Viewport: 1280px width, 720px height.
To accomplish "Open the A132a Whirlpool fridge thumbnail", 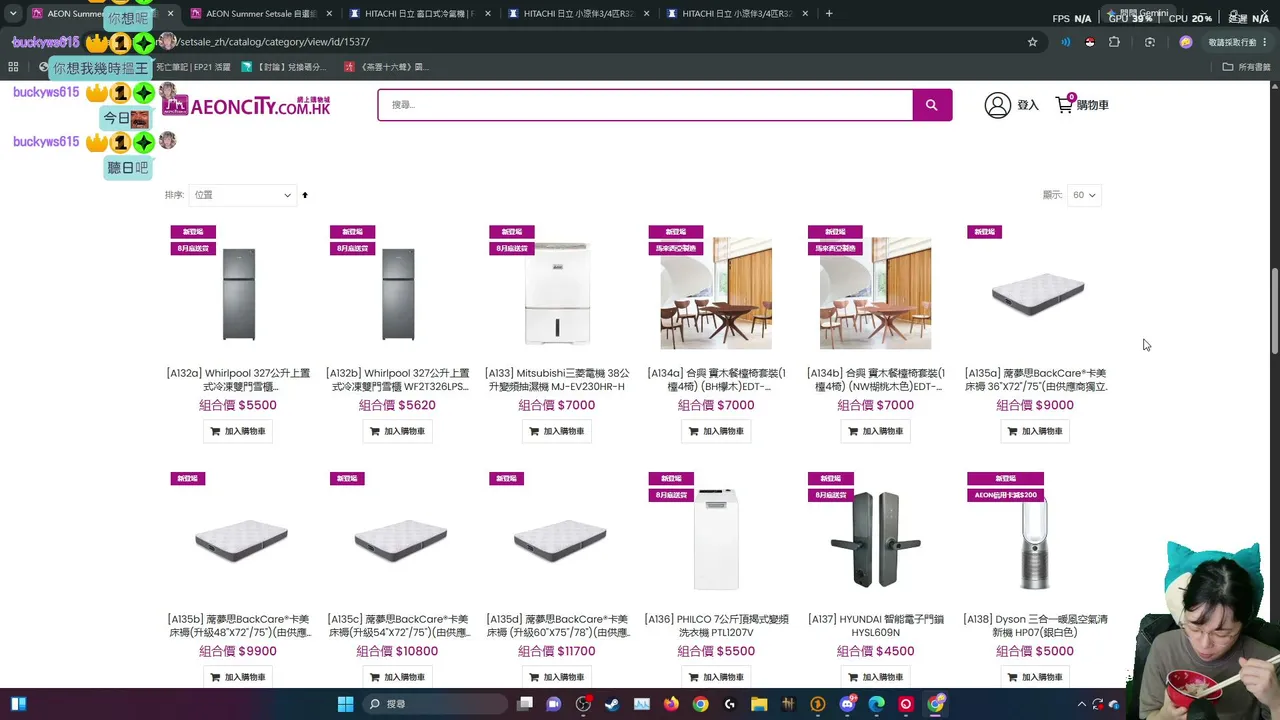I will (x=238, y=294).
